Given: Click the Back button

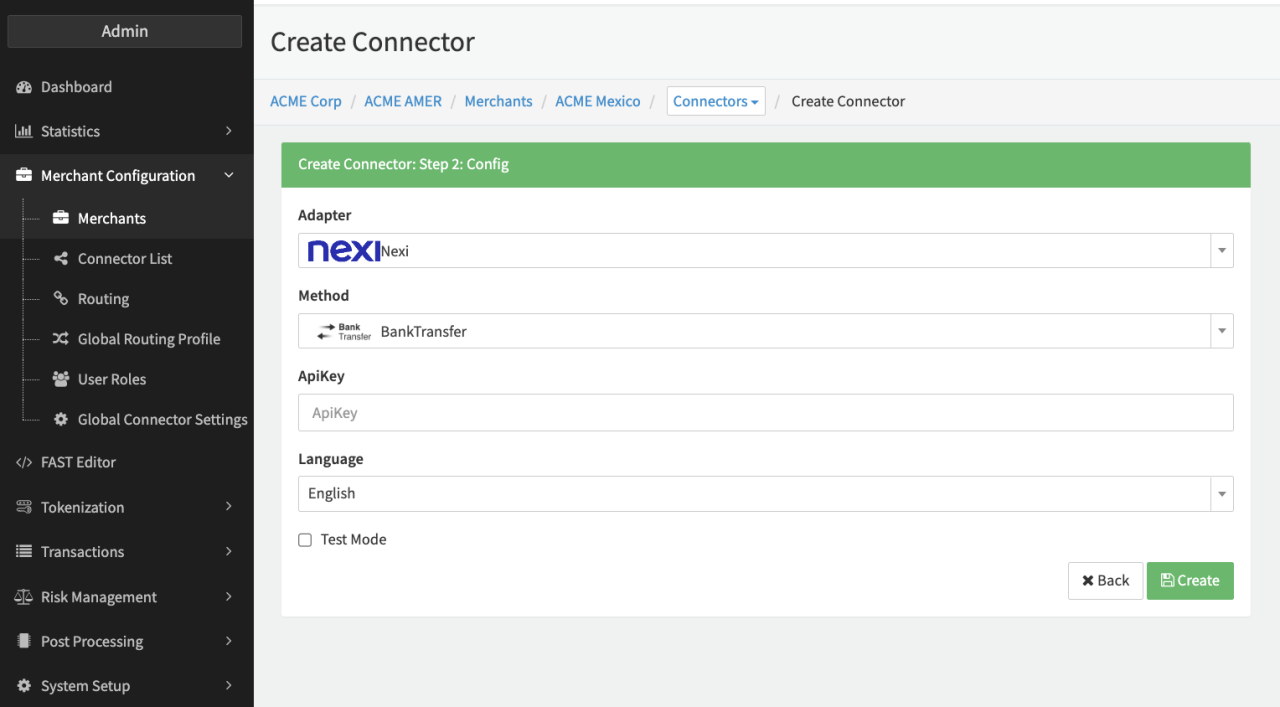Looking at the screenshot, I should click(x=1105, y=581).
